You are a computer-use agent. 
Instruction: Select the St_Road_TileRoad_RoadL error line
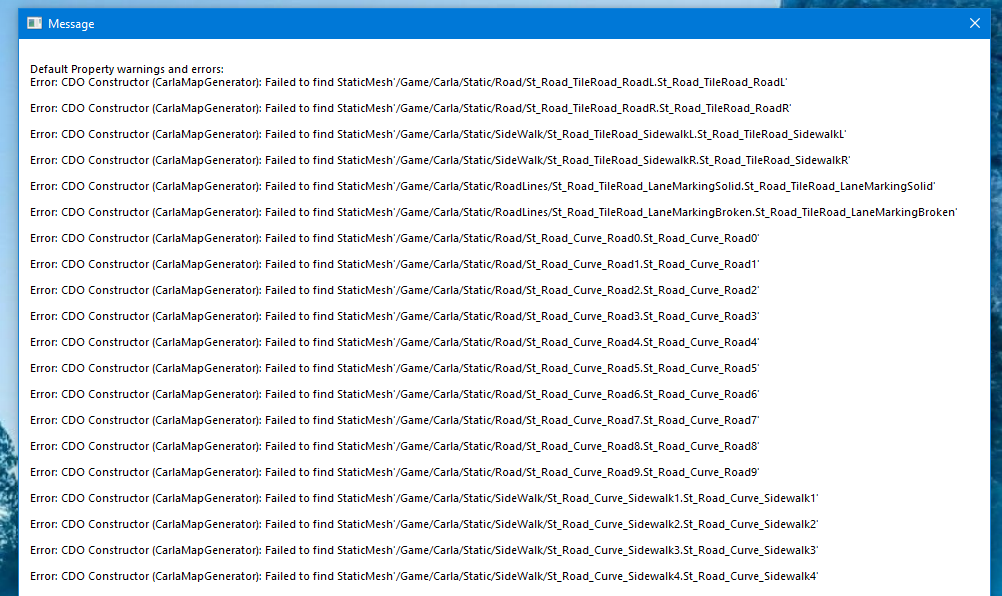(409, 82)
